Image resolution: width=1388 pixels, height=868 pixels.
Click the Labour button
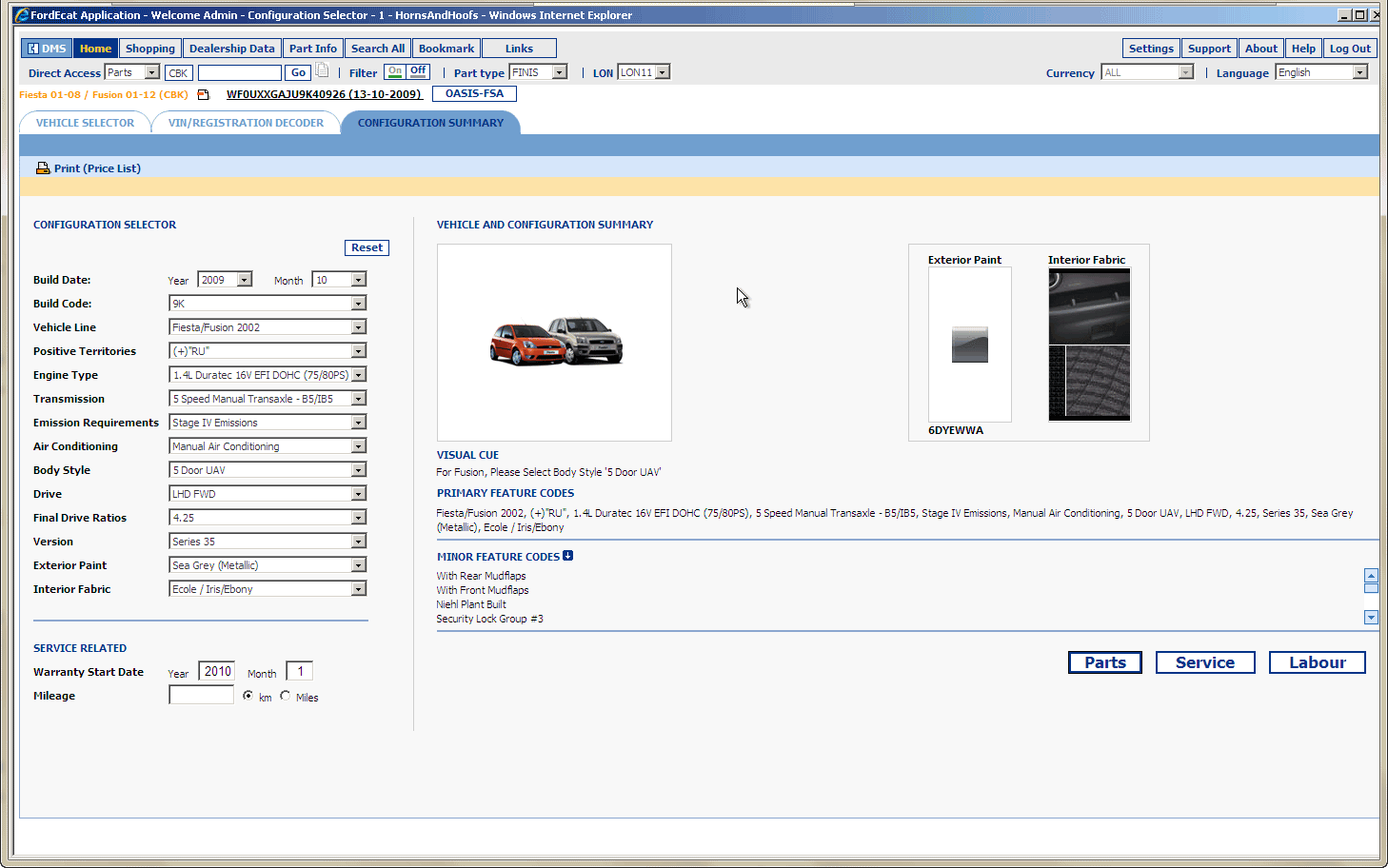(1317, 662)
